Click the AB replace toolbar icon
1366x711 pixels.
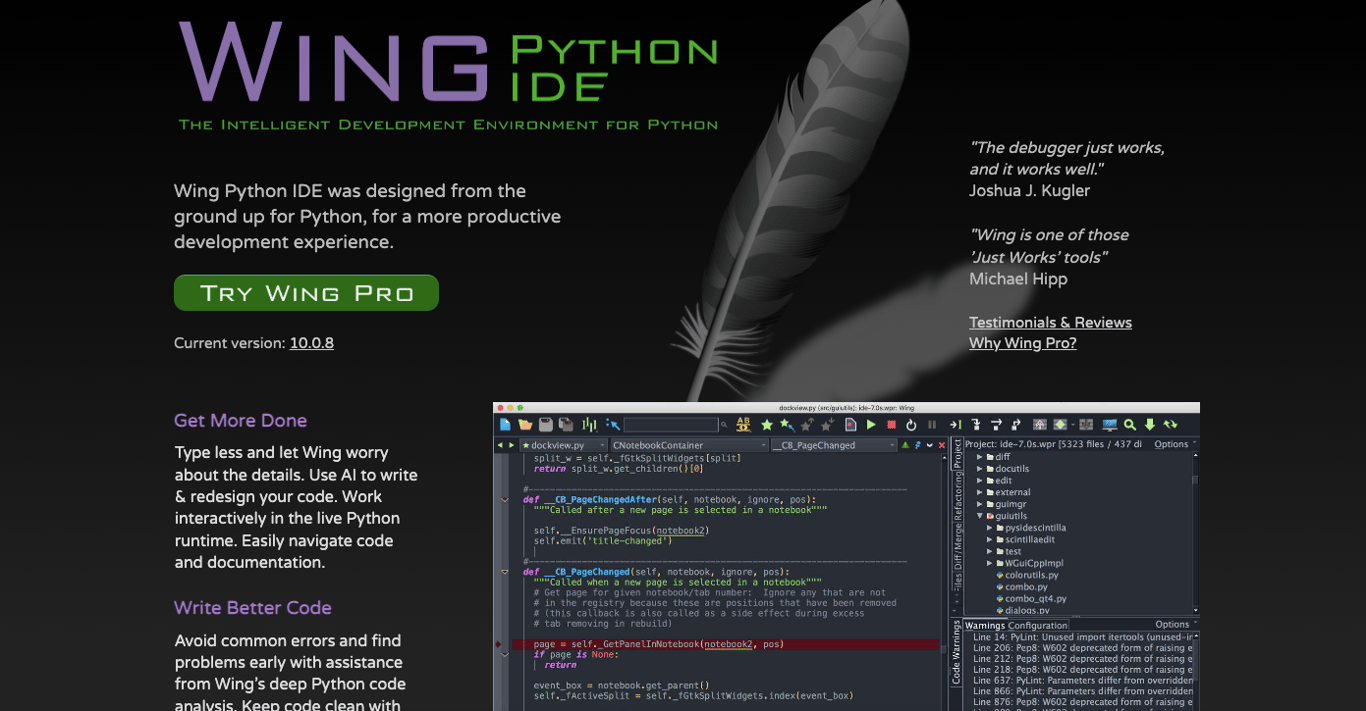[x=743, y=424]
